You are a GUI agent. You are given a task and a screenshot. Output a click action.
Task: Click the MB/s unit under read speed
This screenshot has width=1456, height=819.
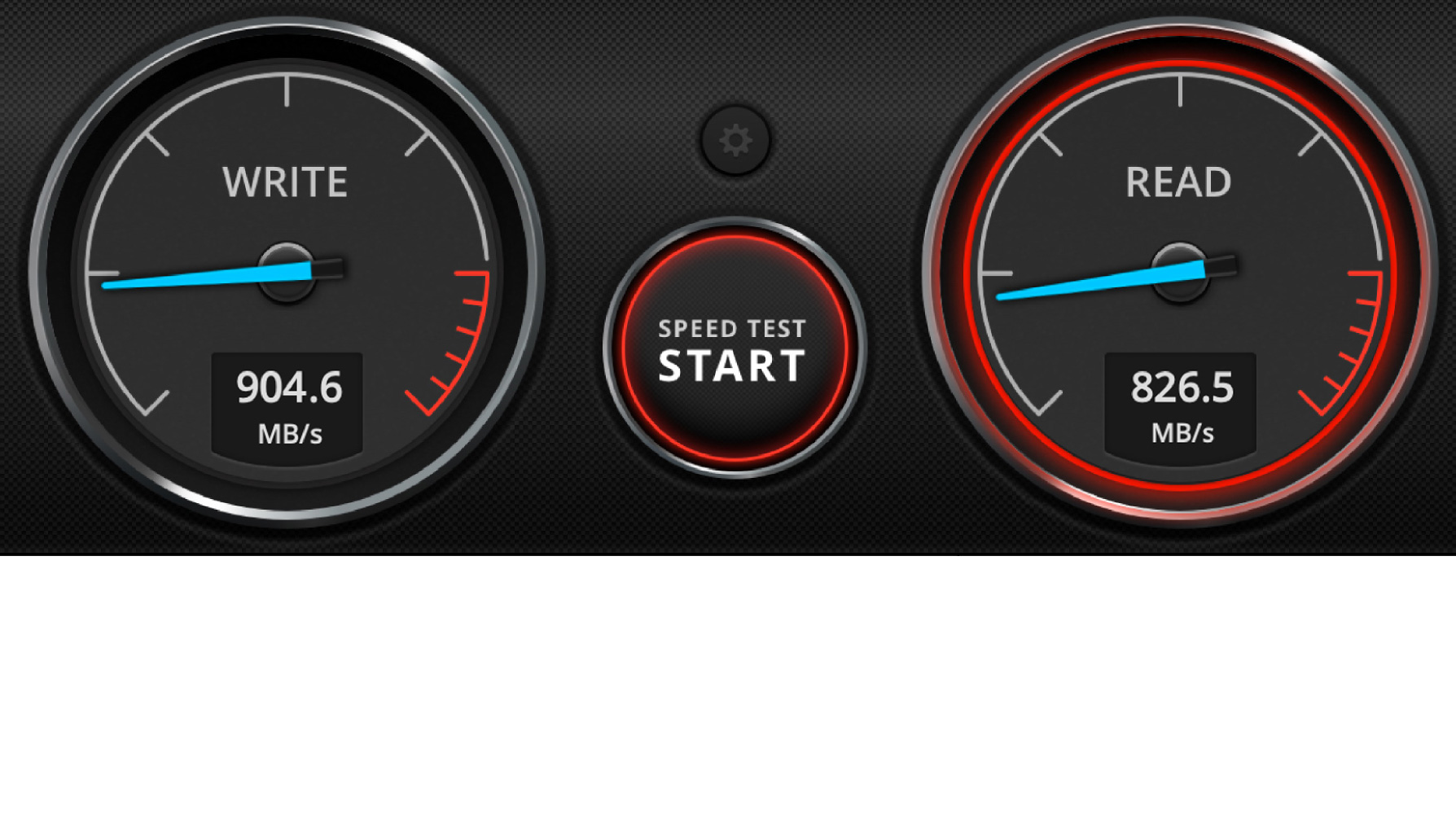pyautogui.click(x=1182, y=433)
